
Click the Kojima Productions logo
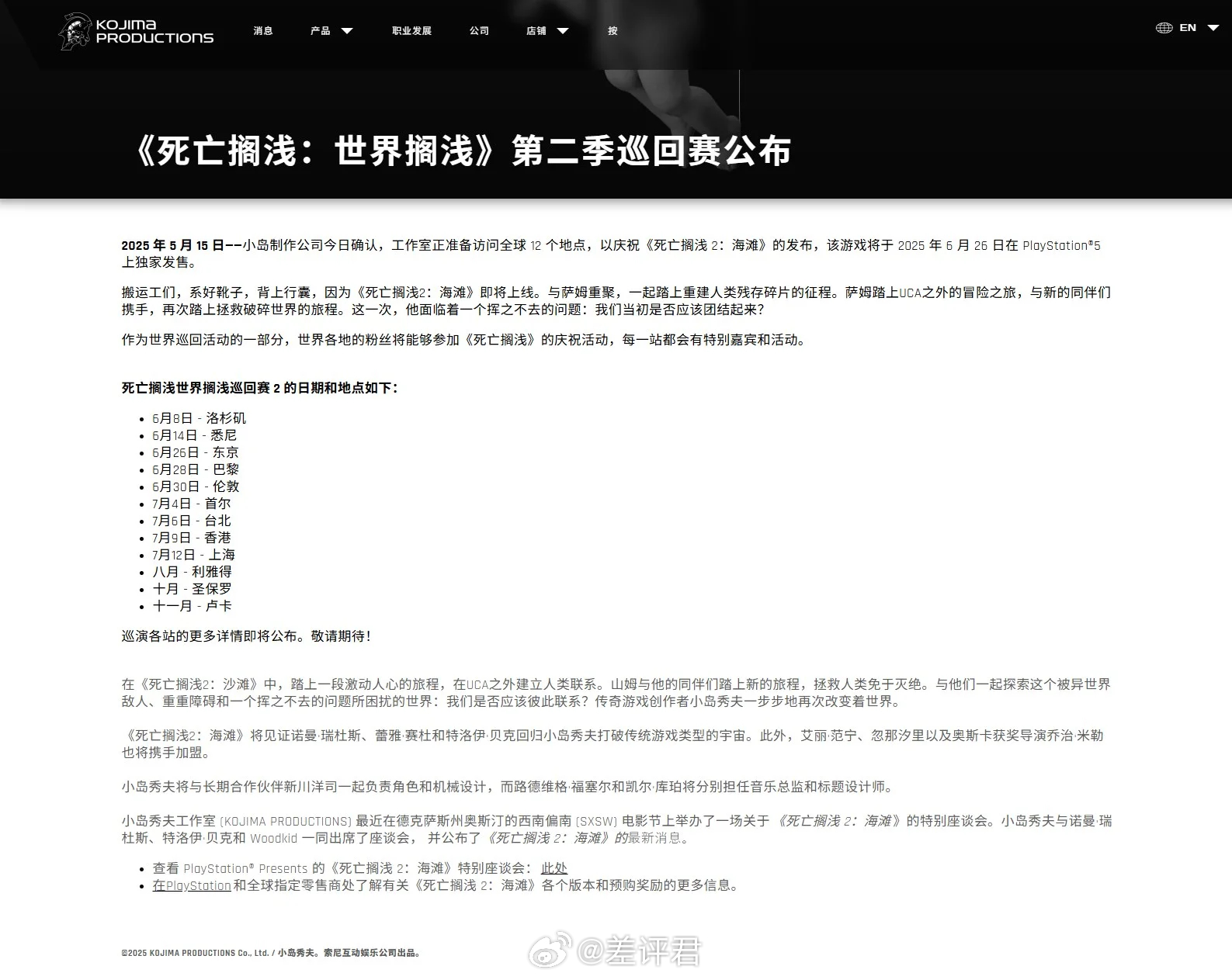click(136, 32)
